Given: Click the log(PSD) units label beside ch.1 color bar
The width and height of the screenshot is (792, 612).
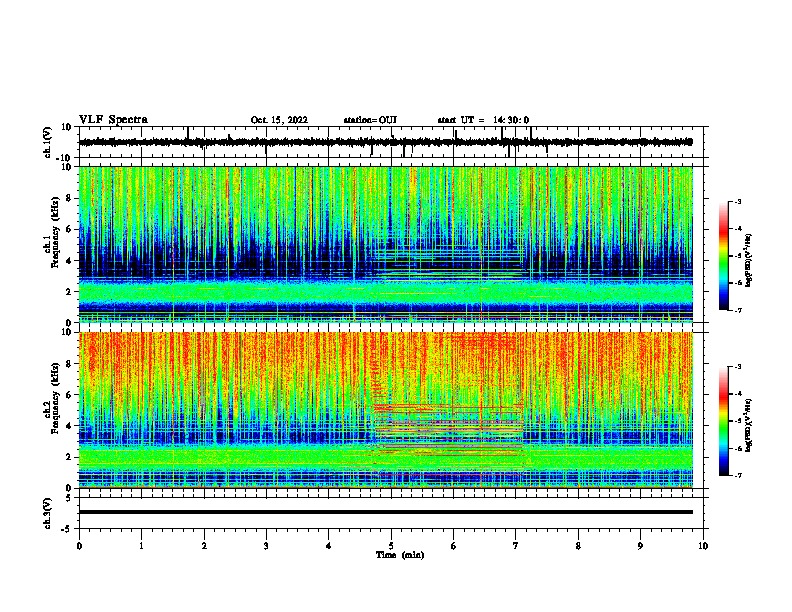Looking at the screenshot, I should [x=749, y=261].
